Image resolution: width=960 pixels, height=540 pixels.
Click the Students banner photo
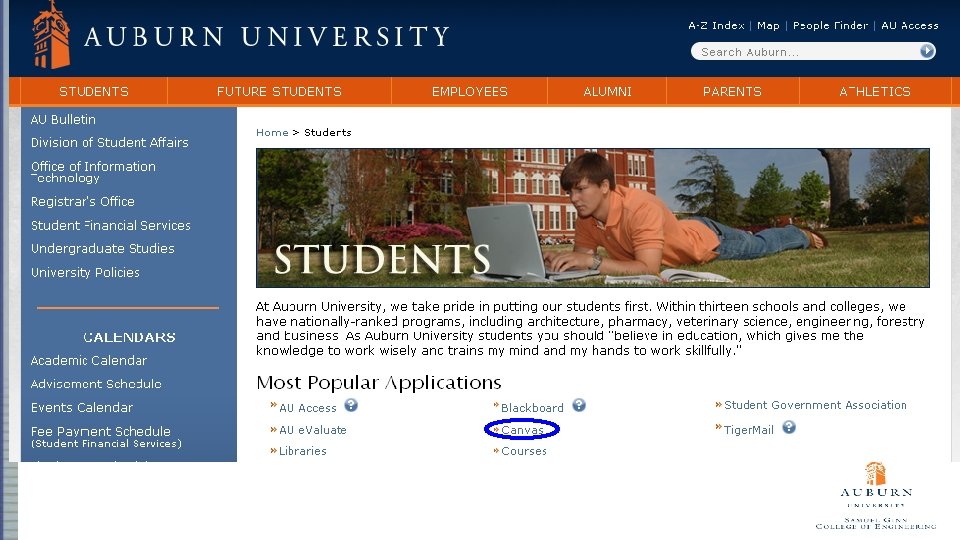click(593, 218)
